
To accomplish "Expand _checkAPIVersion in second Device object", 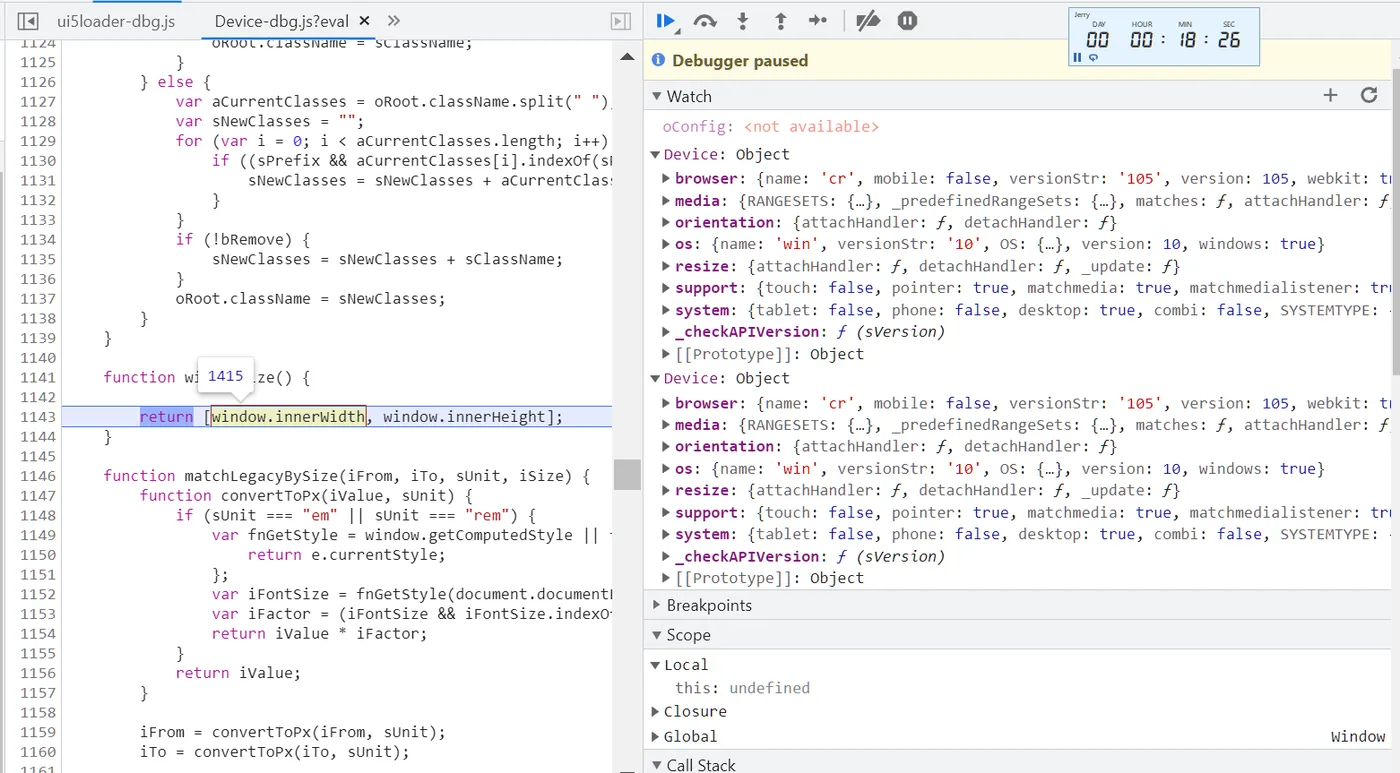I will point(667,556).
